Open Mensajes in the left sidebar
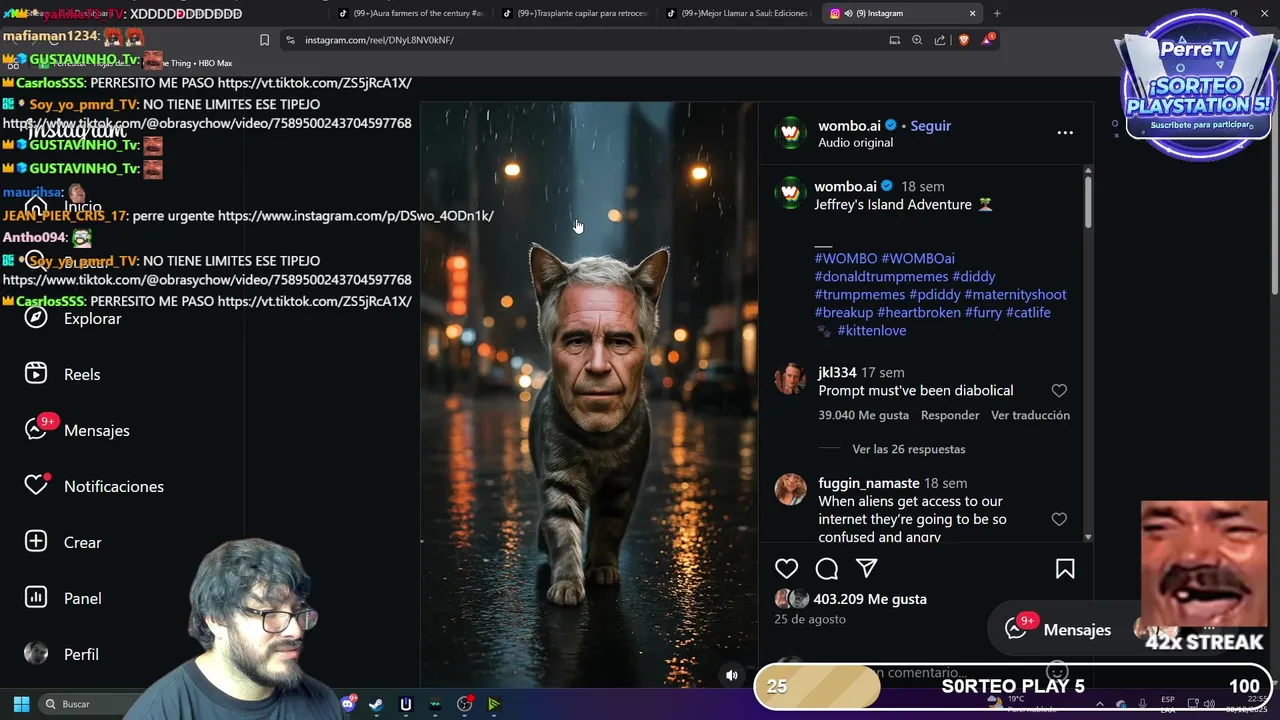The image size is (1280, 720). point(77,430)
